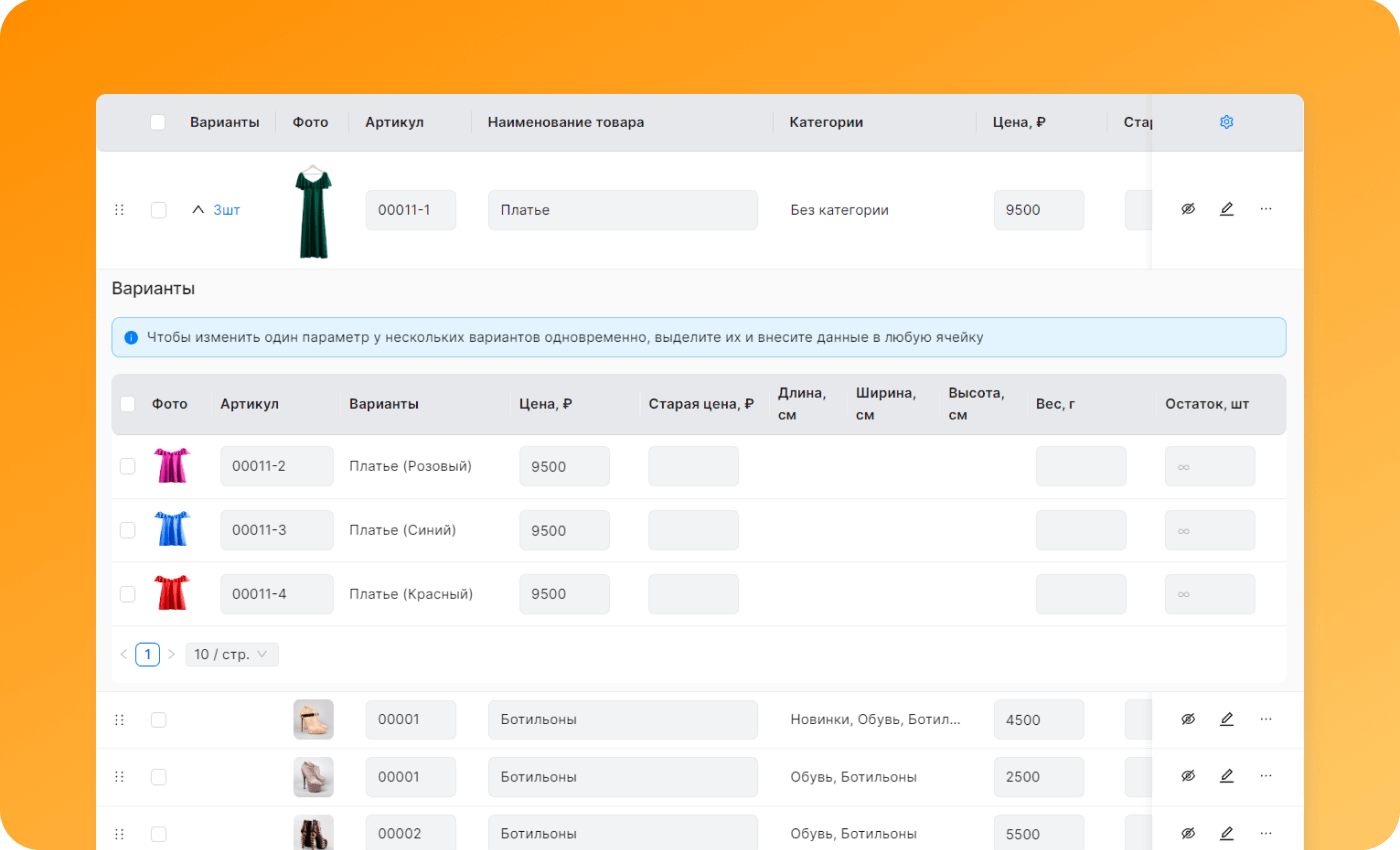
Task: Select the Платье (Розовый) variant checkbox
Action: point(128,466)
